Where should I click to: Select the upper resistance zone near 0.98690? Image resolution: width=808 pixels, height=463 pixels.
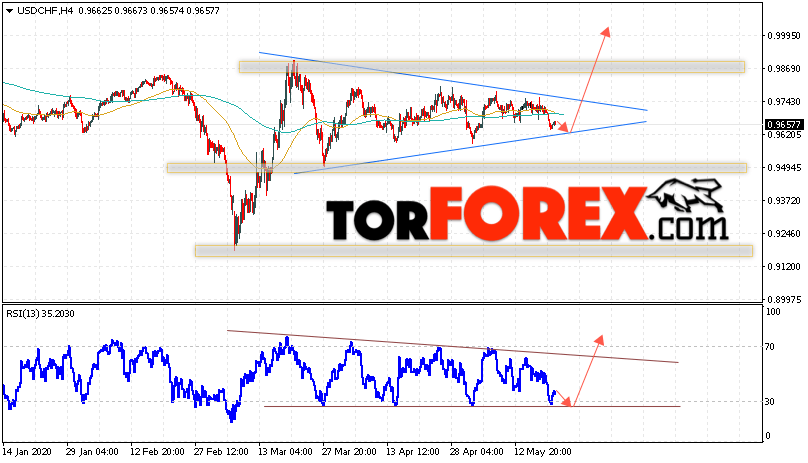[492, 67]
